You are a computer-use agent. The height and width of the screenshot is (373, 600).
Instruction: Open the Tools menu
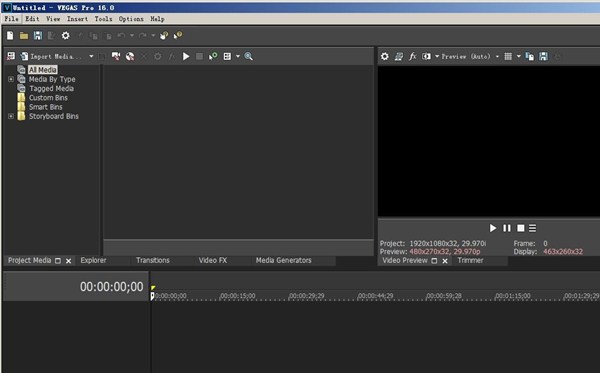point(103,19)
